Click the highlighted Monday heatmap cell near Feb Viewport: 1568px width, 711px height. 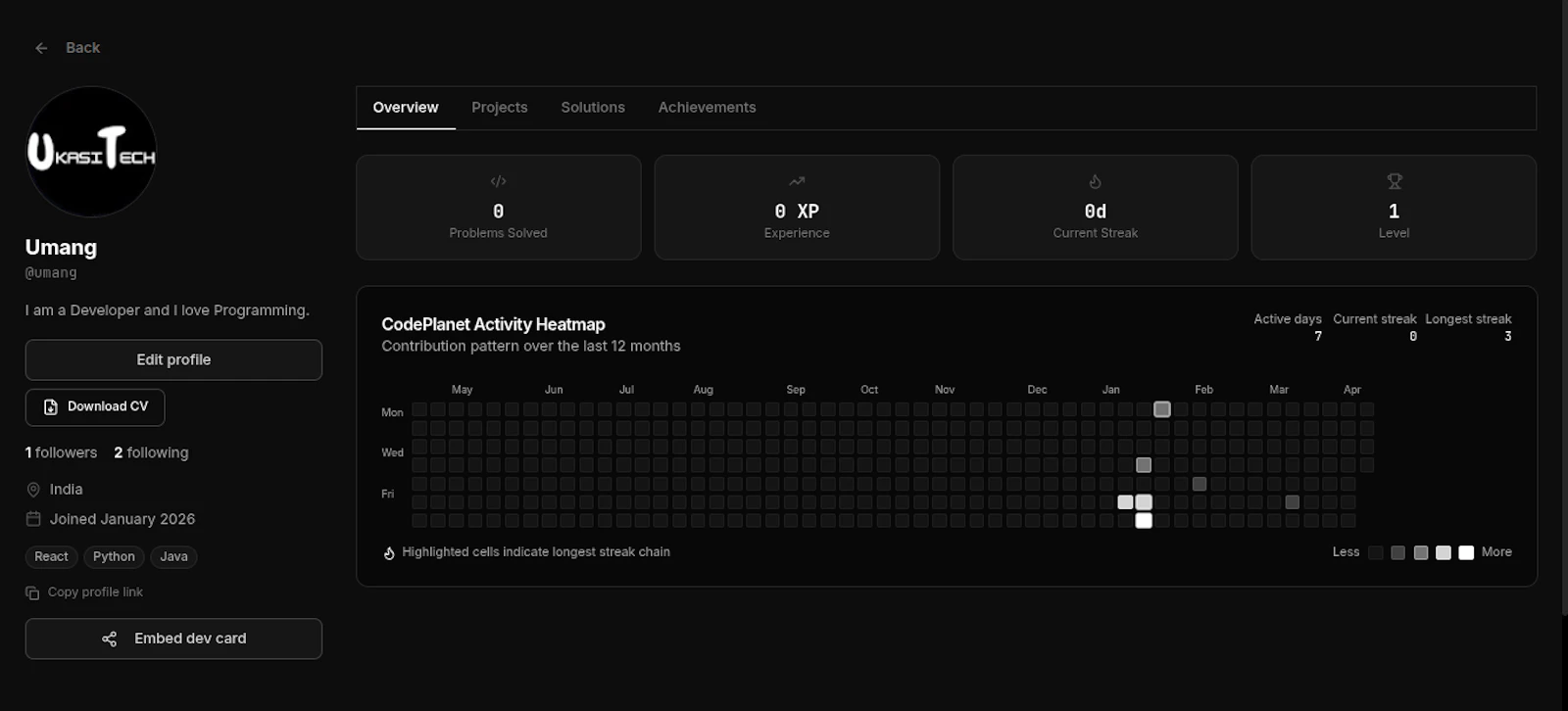pos(1162,409)
